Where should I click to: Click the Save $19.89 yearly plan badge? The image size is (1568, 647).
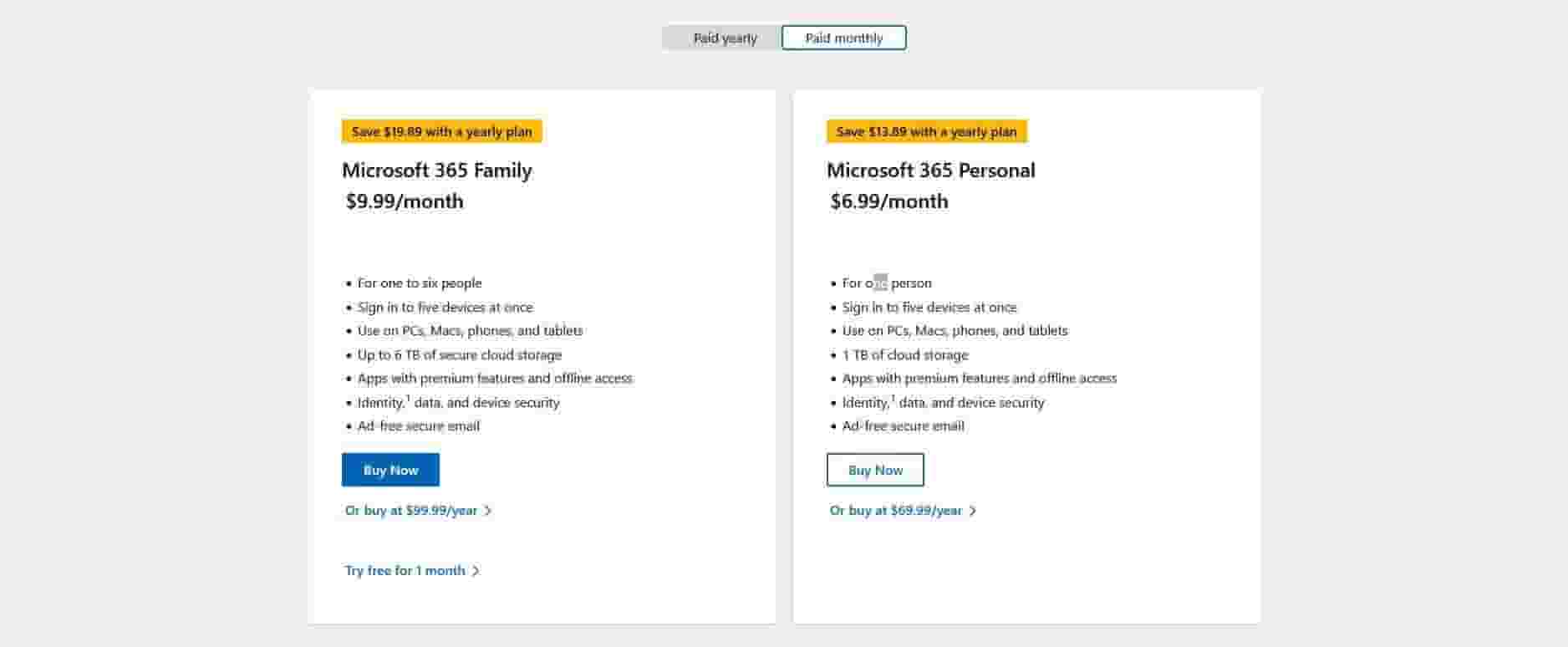440,131
